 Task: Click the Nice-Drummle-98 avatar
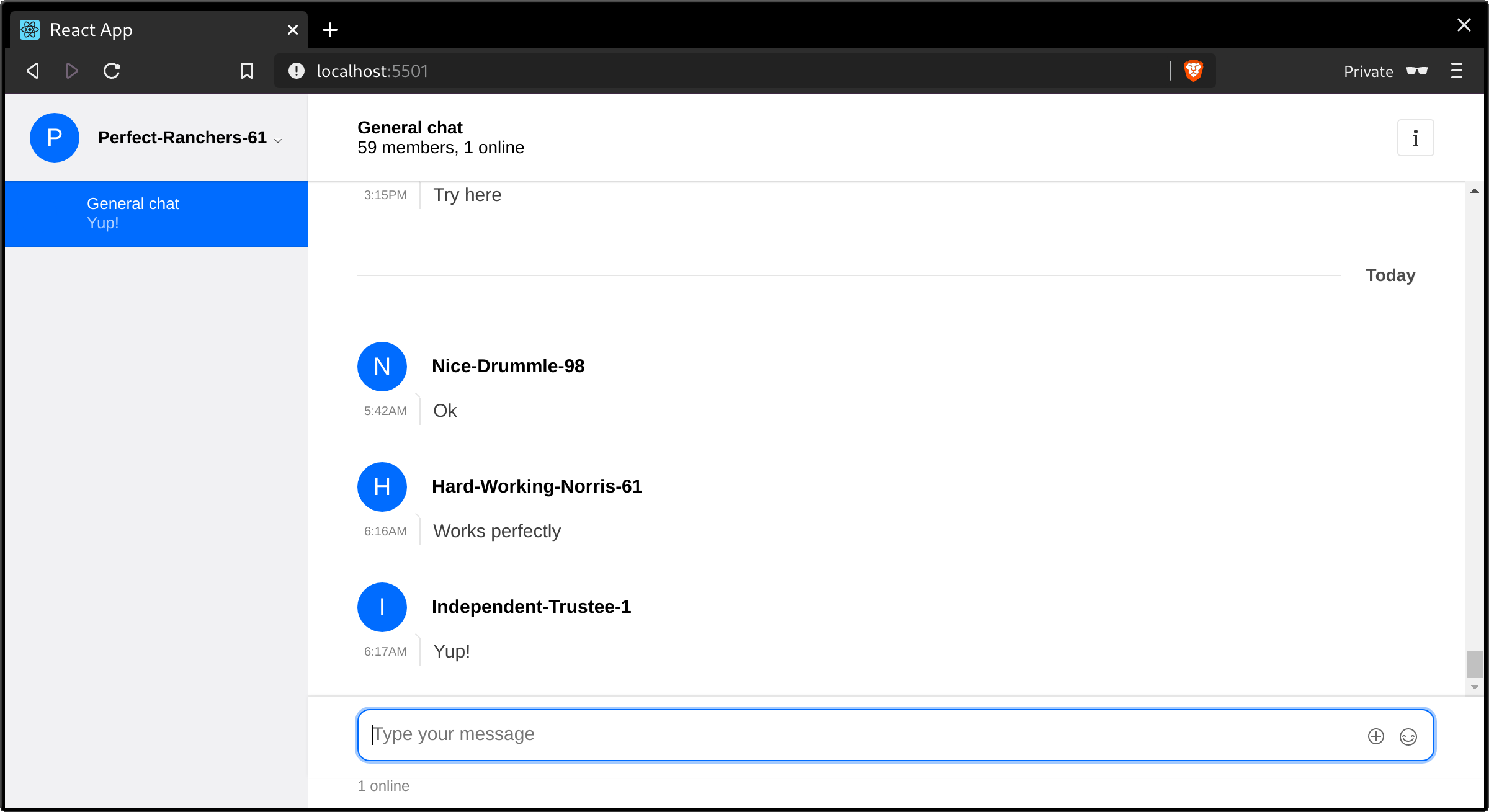click(x=382, y=367)
